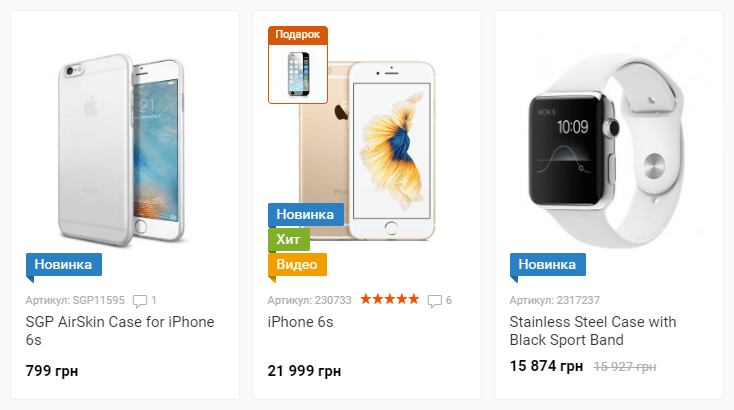734x410 pixels.
Task: Click the green Хит badge
Action: (x=289, y=239)
